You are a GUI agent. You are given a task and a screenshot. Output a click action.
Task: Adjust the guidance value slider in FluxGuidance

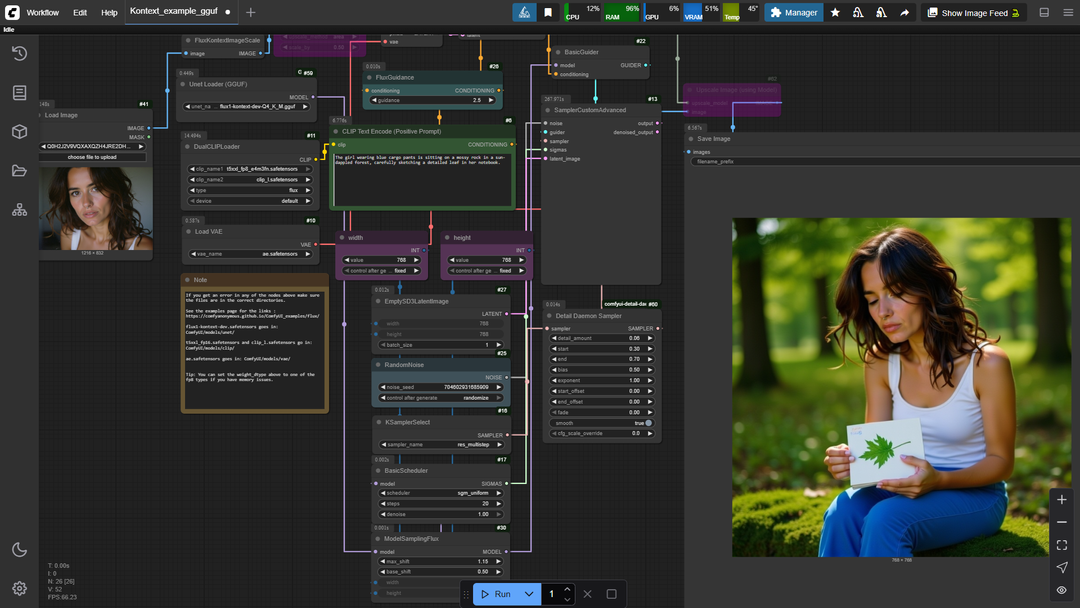coord(433,101)
